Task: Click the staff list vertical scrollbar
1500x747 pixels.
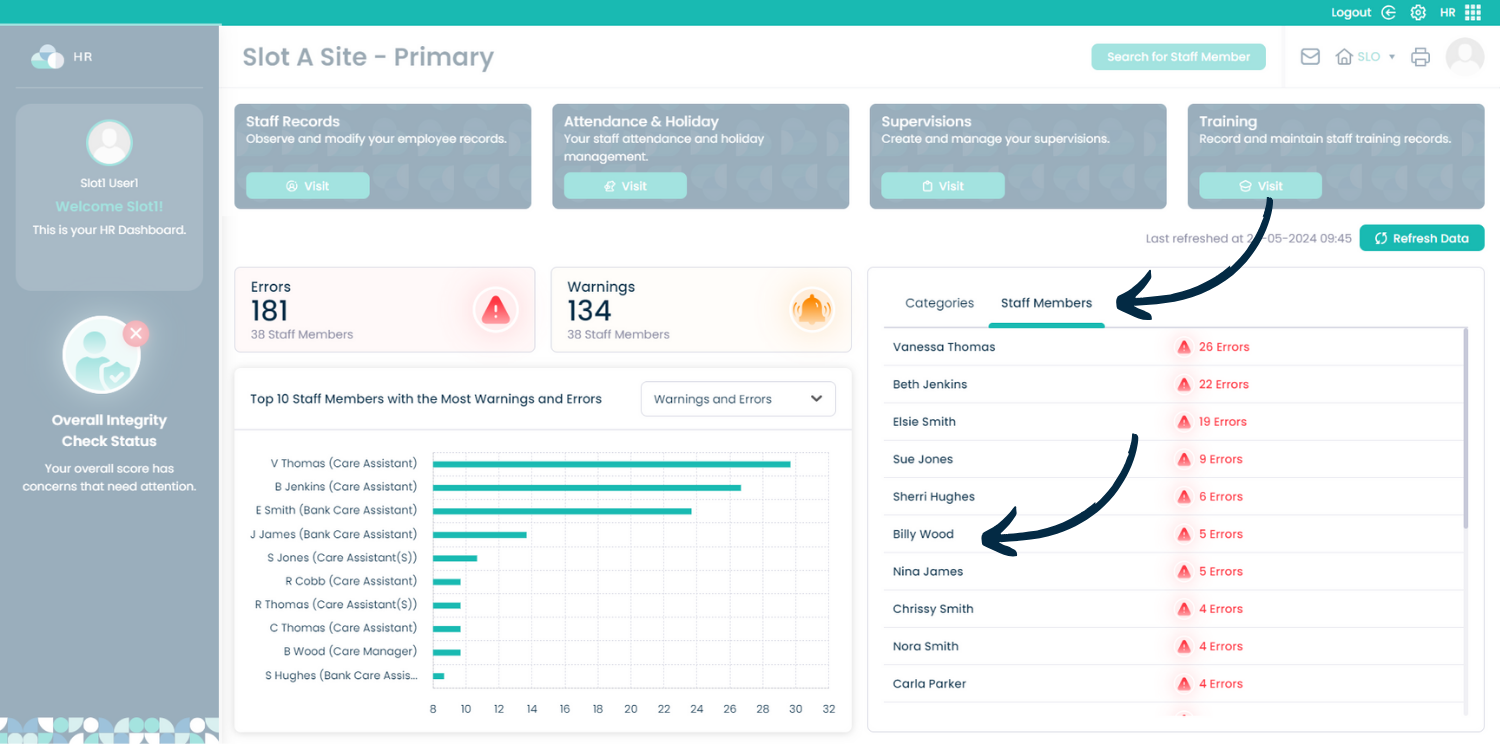Action: pyautogui.click(x=1466, y=428)
